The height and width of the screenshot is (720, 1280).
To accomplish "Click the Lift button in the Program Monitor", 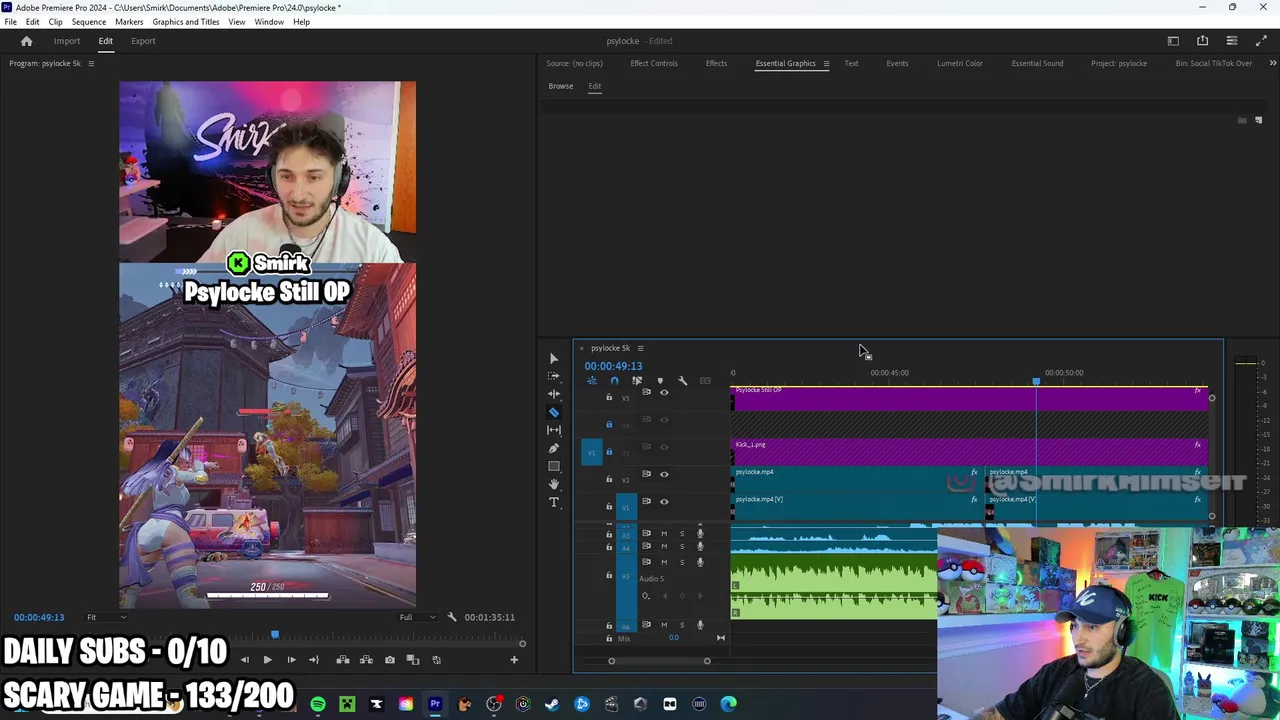I will [342, 660].
